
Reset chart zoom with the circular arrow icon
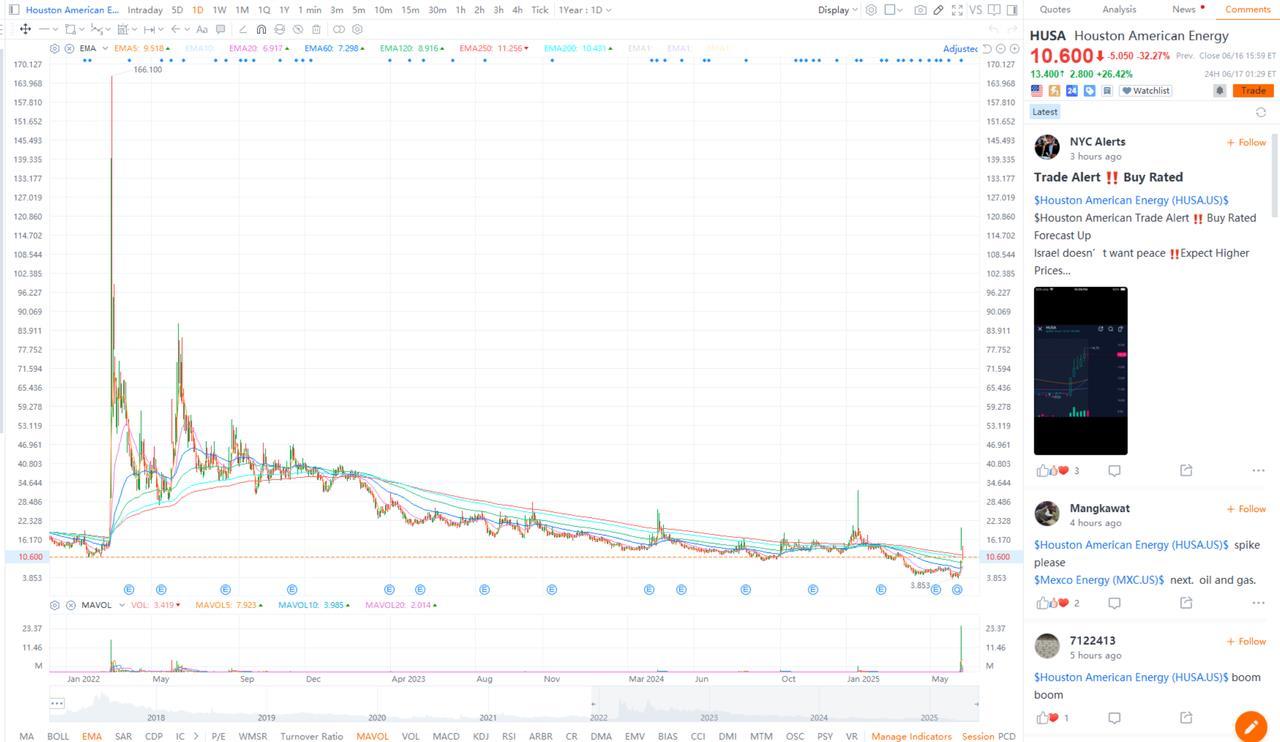(x=987, y=48)
